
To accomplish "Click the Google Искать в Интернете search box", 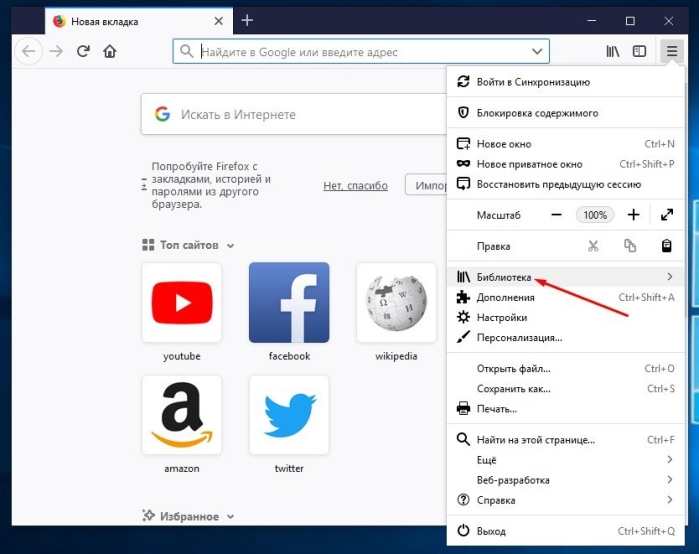I will (x=294, y=115).
